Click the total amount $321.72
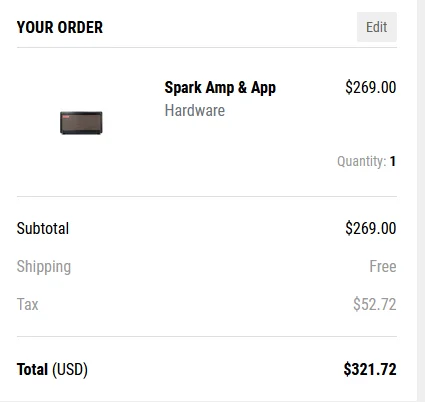 point(370,369)
